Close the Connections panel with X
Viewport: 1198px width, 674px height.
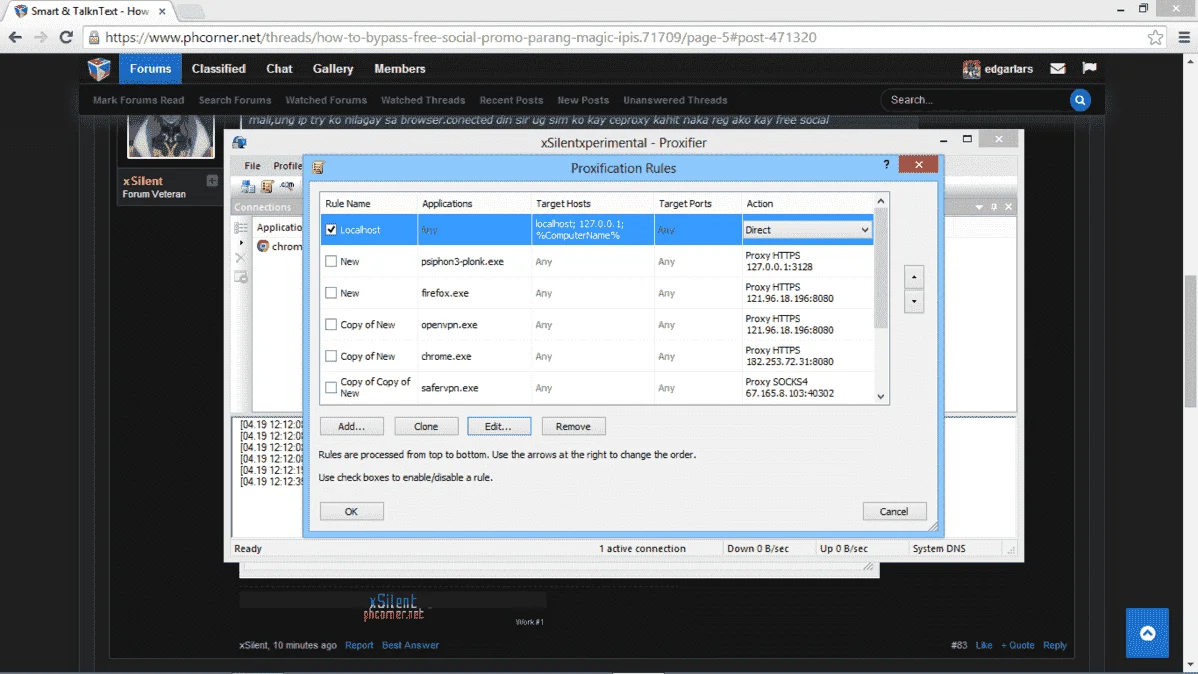click(x=1009, y=207)
